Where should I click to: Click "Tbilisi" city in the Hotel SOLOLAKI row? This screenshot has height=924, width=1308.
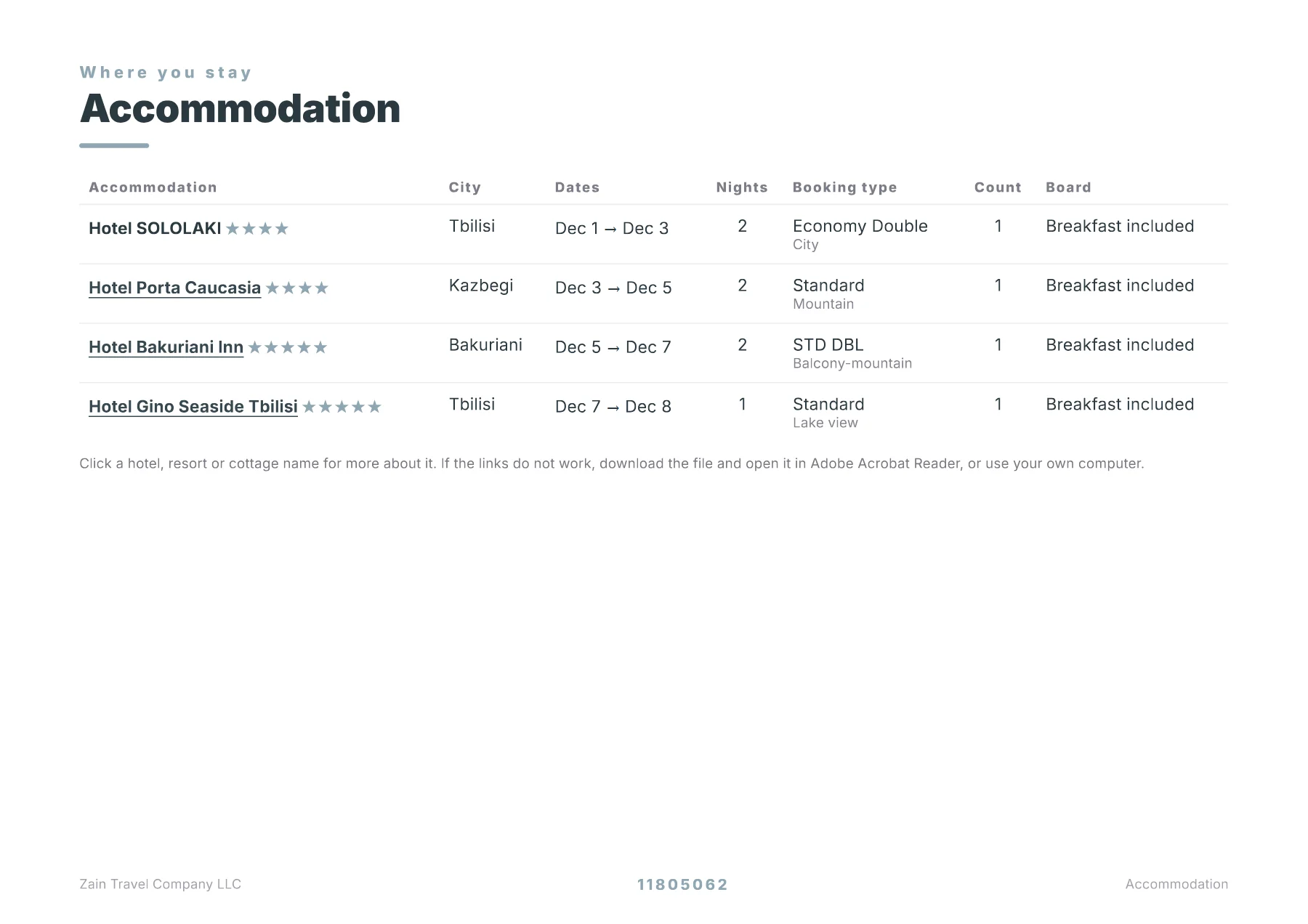[472, 226]
